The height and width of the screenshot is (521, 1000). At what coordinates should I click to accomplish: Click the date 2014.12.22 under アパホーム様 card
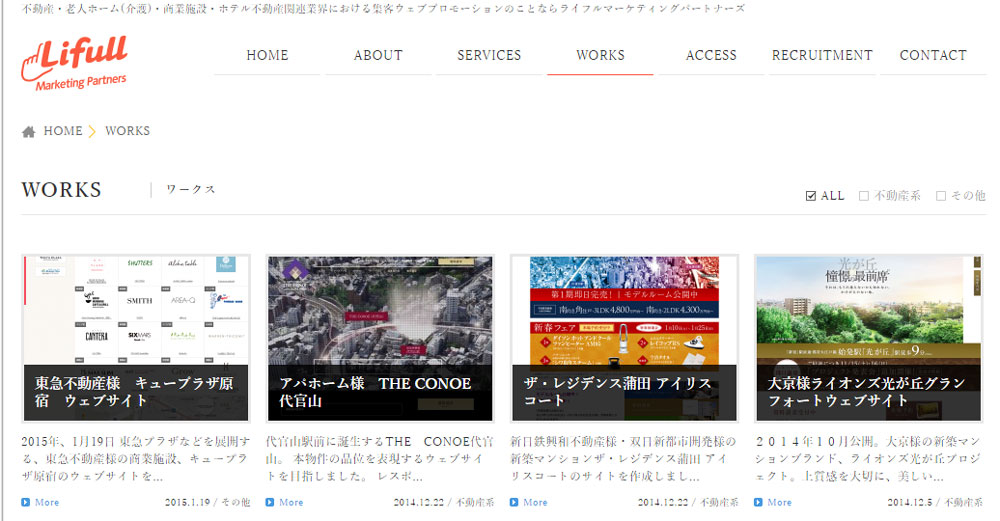point(444,503)
